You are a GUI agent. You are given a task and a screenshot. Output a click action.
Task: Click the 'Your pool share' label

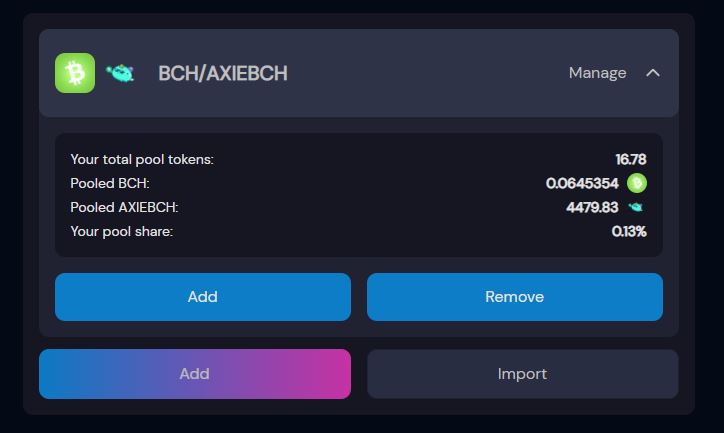(121, 231)
